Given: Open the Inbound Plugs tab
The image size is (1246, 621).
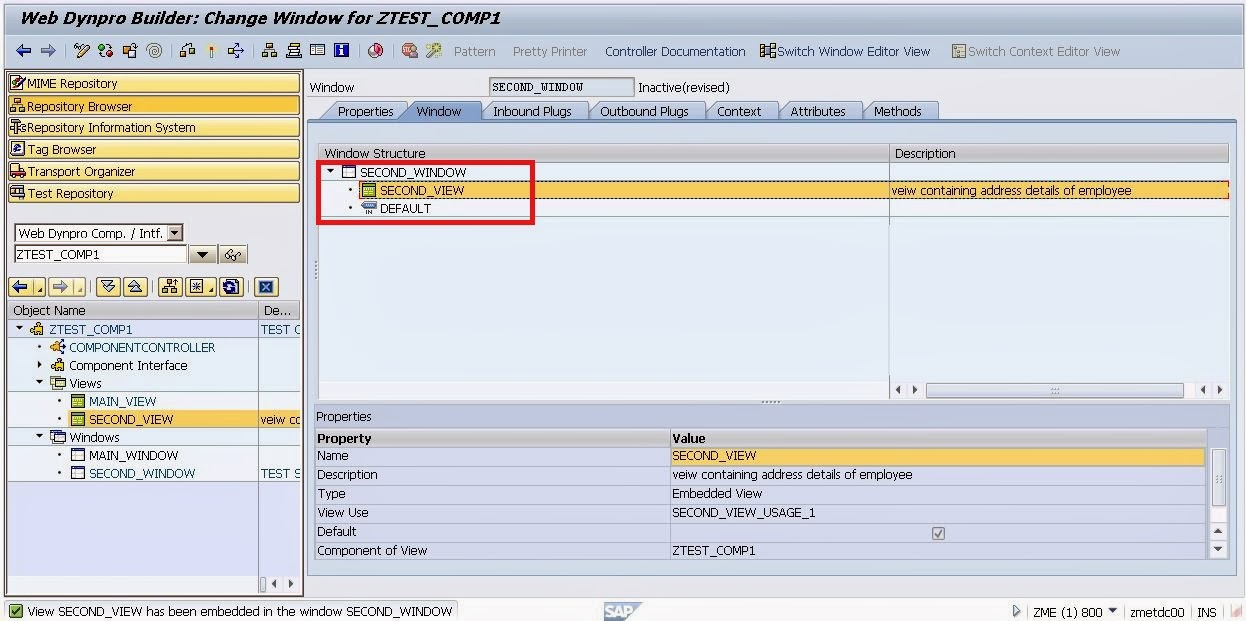Looking at the screenshot, I should coord(532,111).
